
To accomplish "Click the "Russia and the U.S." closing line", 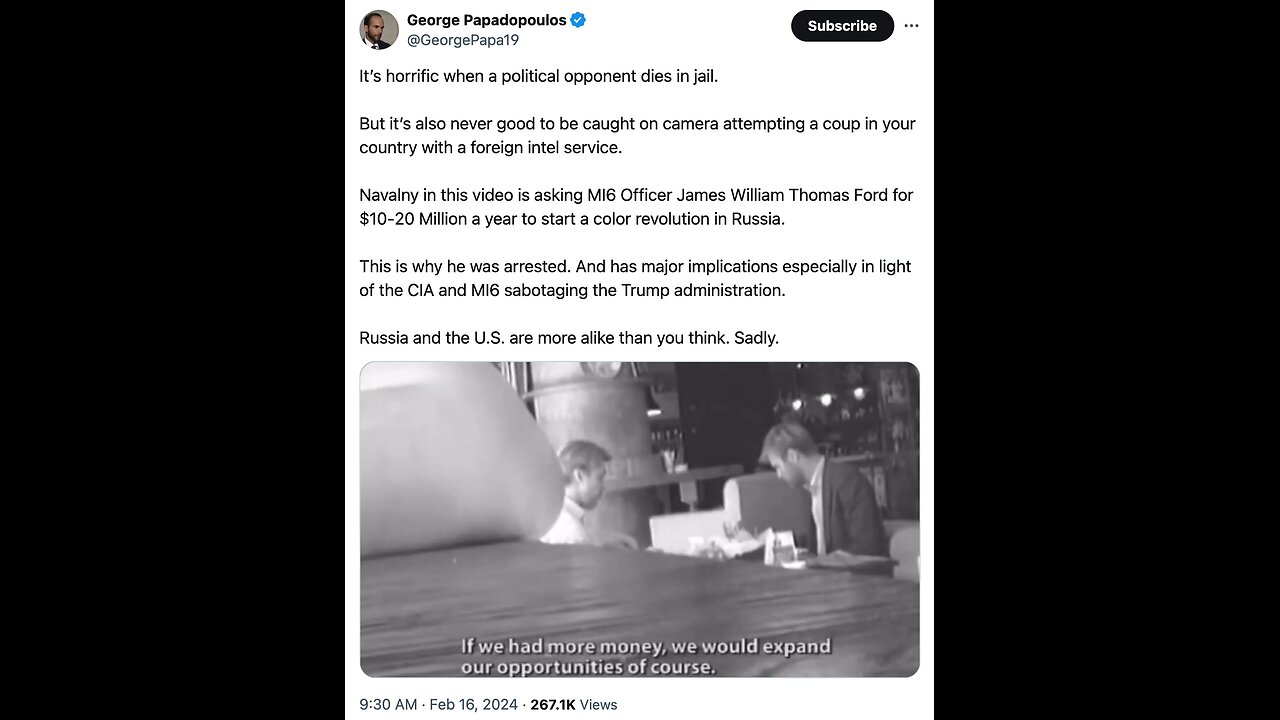I will pyautogui.click(x=568, y=338).
